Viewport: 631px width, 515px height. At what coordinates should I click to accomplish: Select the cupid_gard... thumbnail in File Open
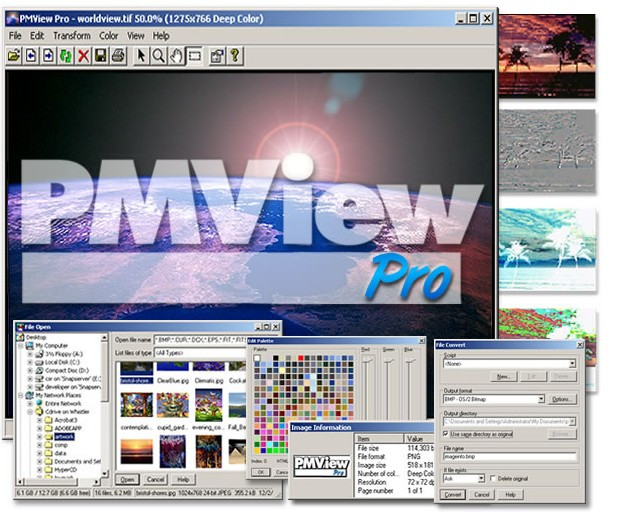pos(173,406)
